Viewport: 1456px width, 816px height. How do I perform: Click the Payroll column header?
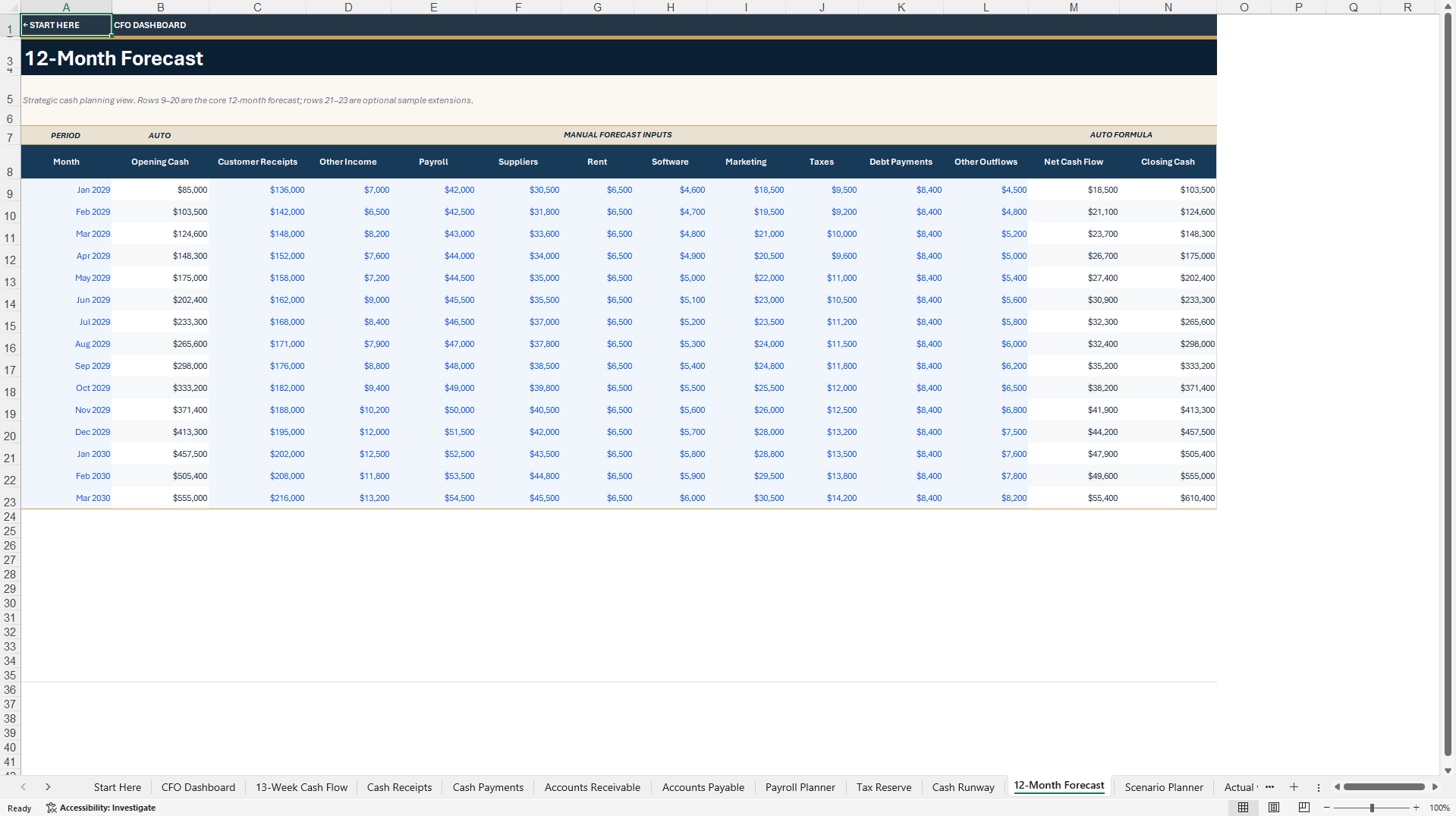[433, 162]
